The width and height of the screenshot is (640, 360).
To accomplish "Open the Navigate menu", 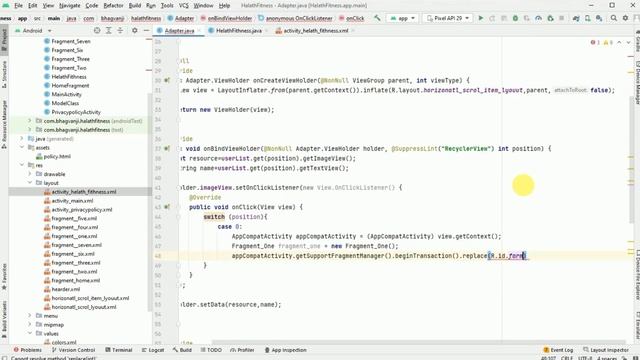I will [69, 5].
